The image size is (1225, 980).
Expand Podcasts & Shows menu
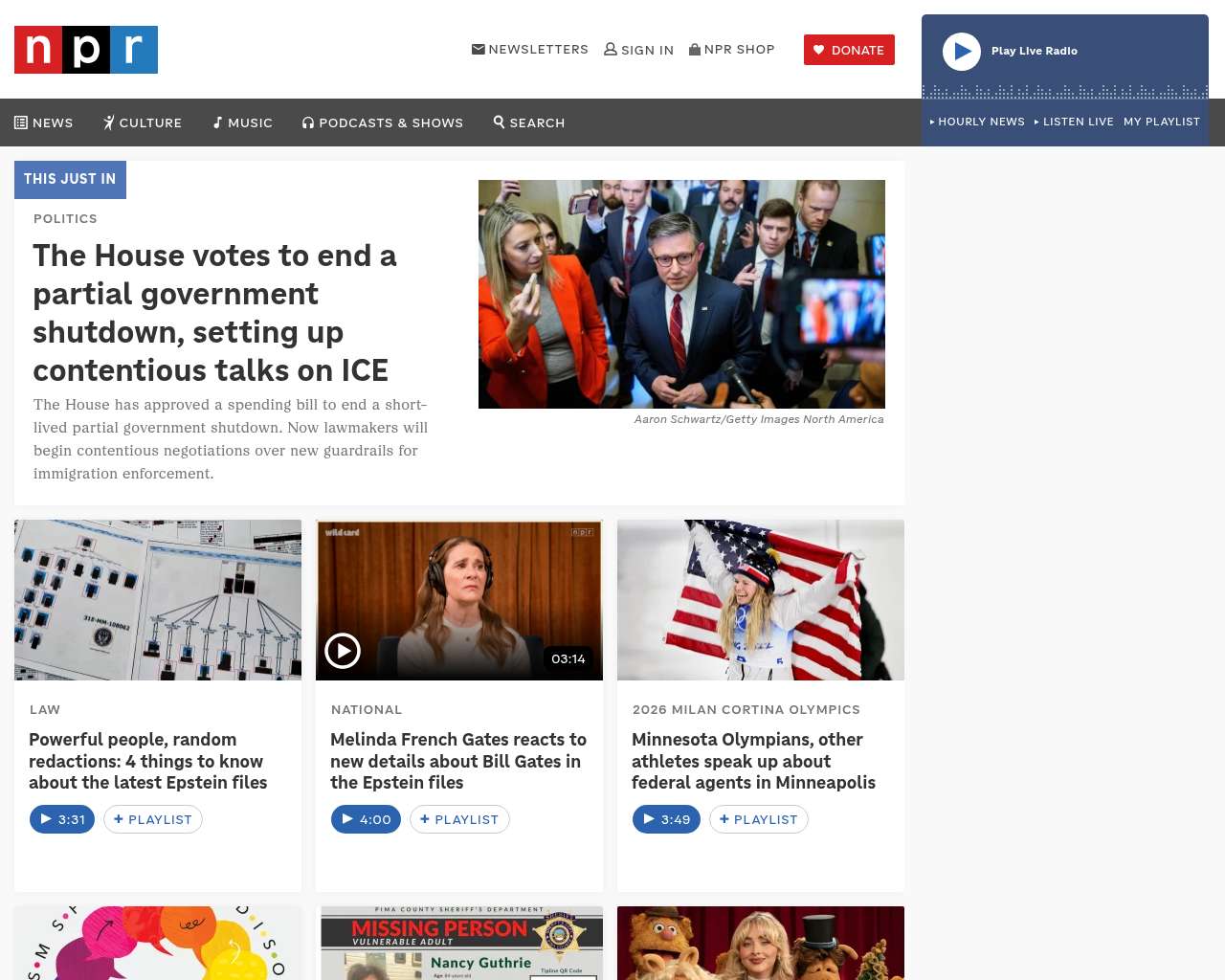click(383, 122)
